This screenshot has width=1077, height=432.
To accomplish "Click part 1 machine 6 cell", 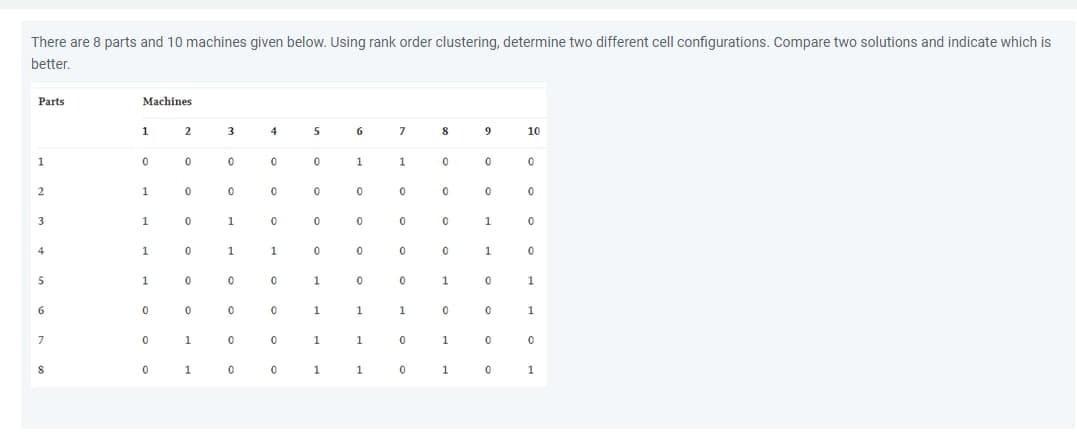I will coord(359,163).
